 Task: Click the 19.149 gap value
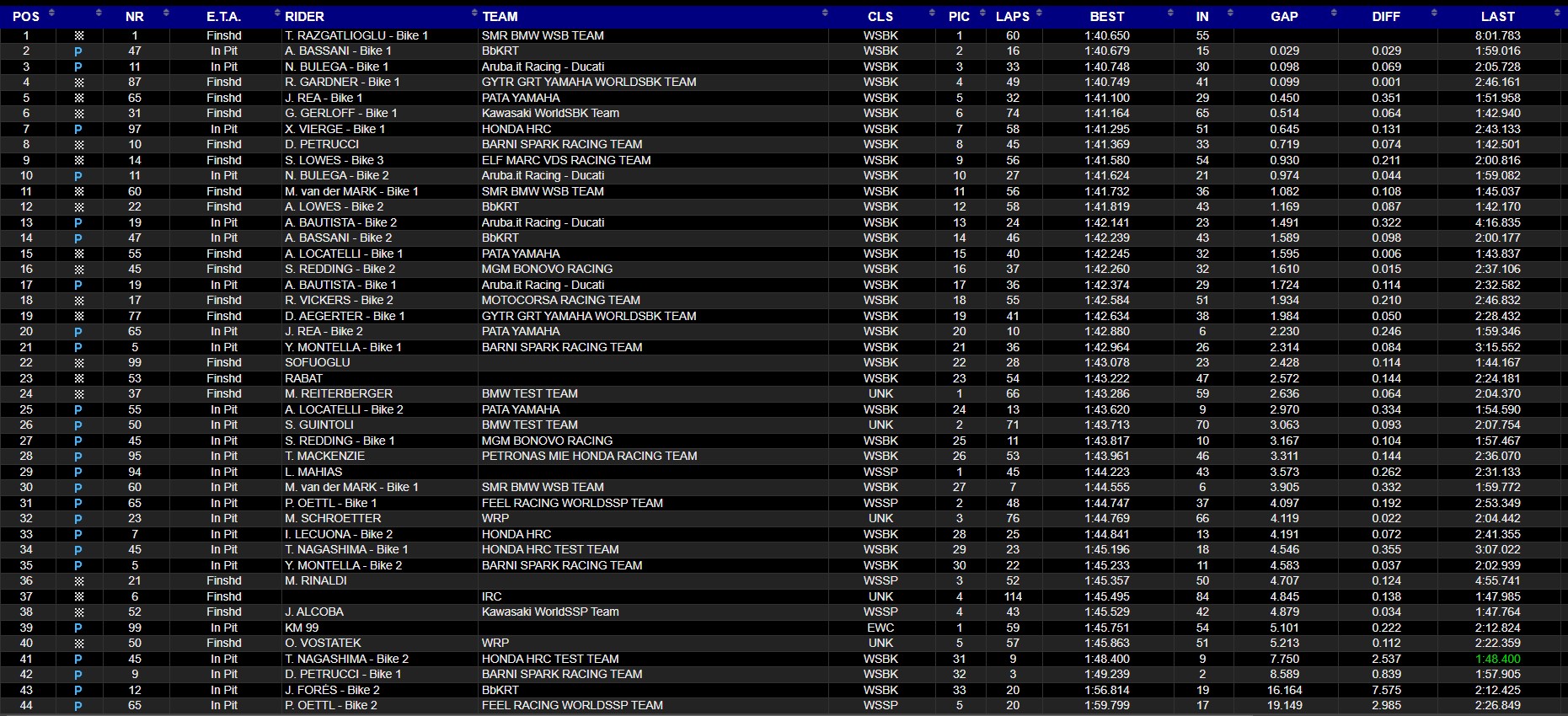pos(1284,705)
